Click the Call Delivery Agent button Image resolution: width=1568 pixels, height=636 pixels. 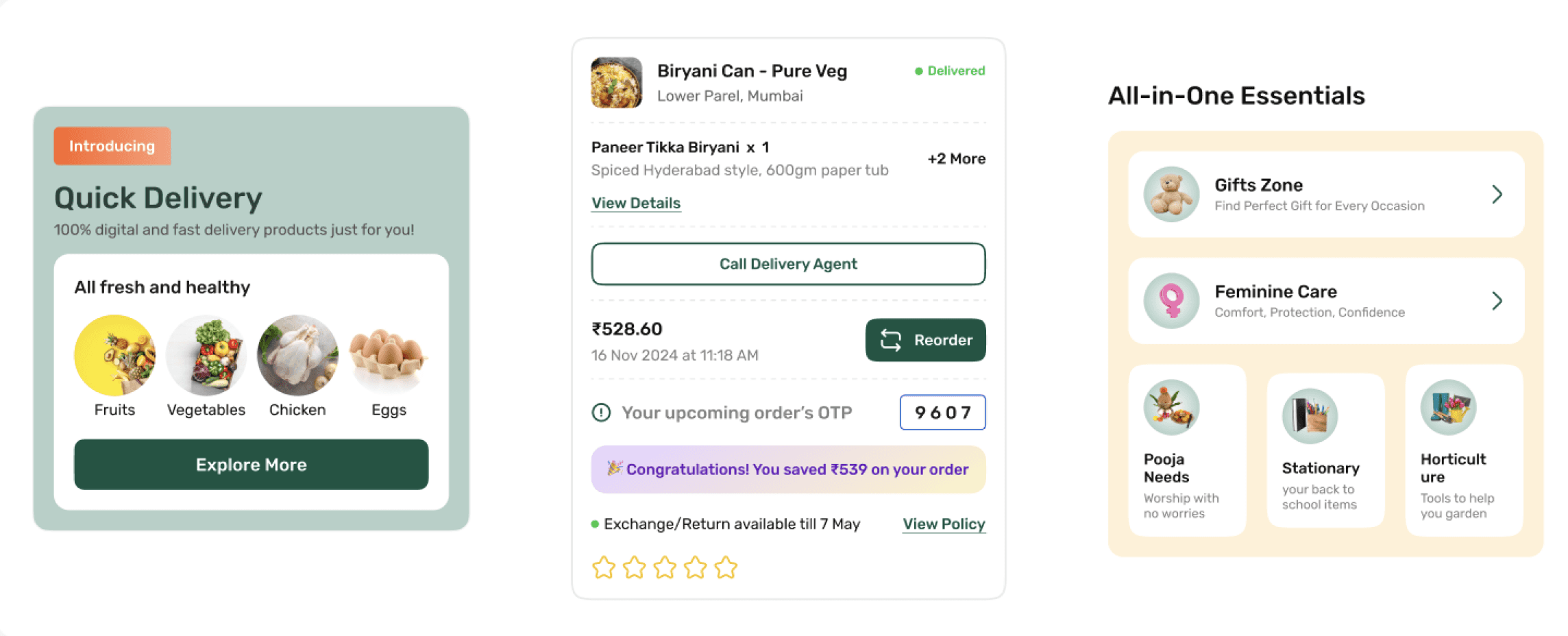pos(788,264)
